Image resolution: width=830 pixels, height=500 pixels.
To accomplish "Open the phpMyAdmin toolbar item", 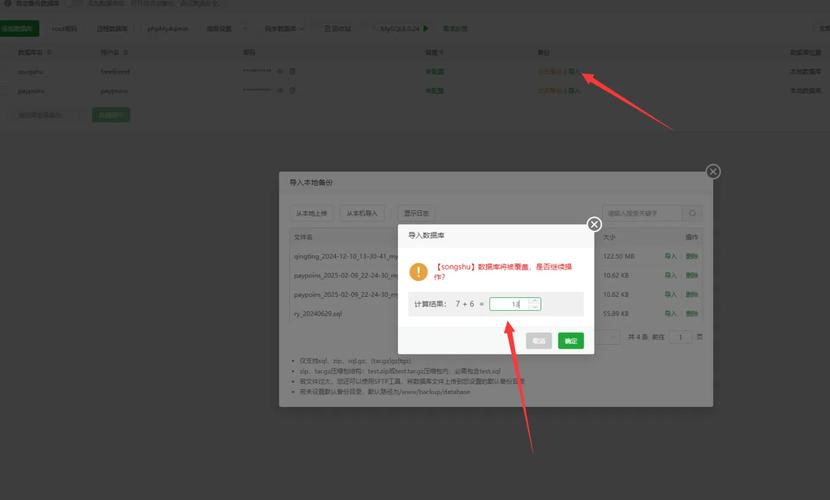I will point(168,29).
